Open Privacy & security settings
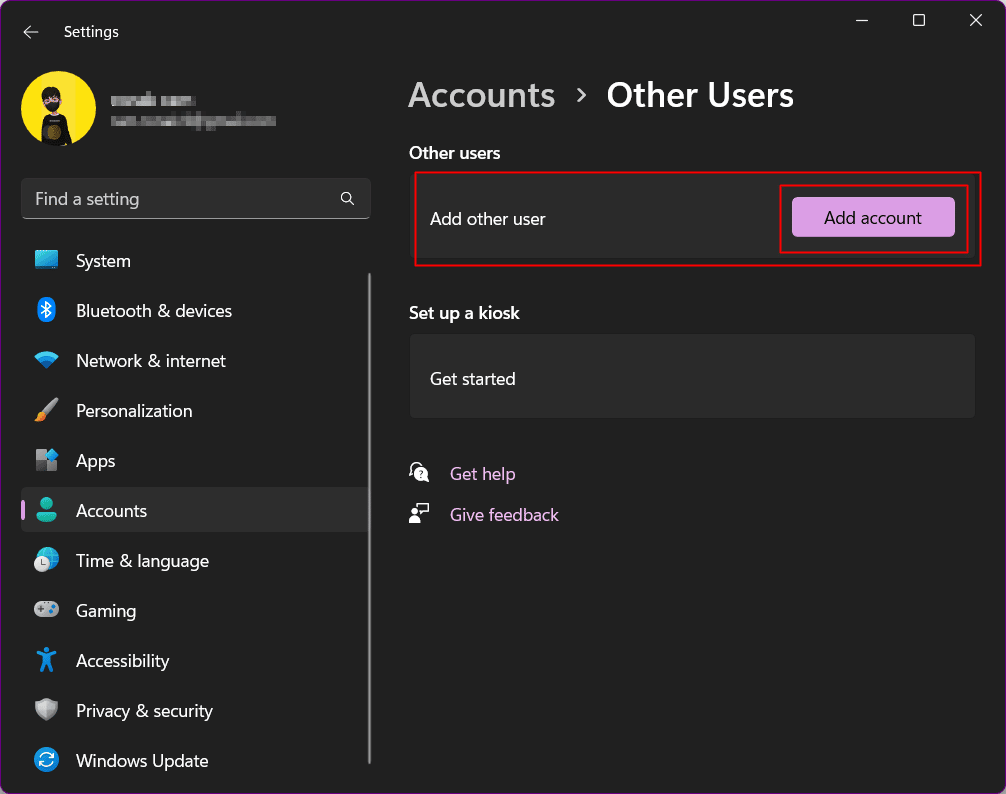 point(144,711)
